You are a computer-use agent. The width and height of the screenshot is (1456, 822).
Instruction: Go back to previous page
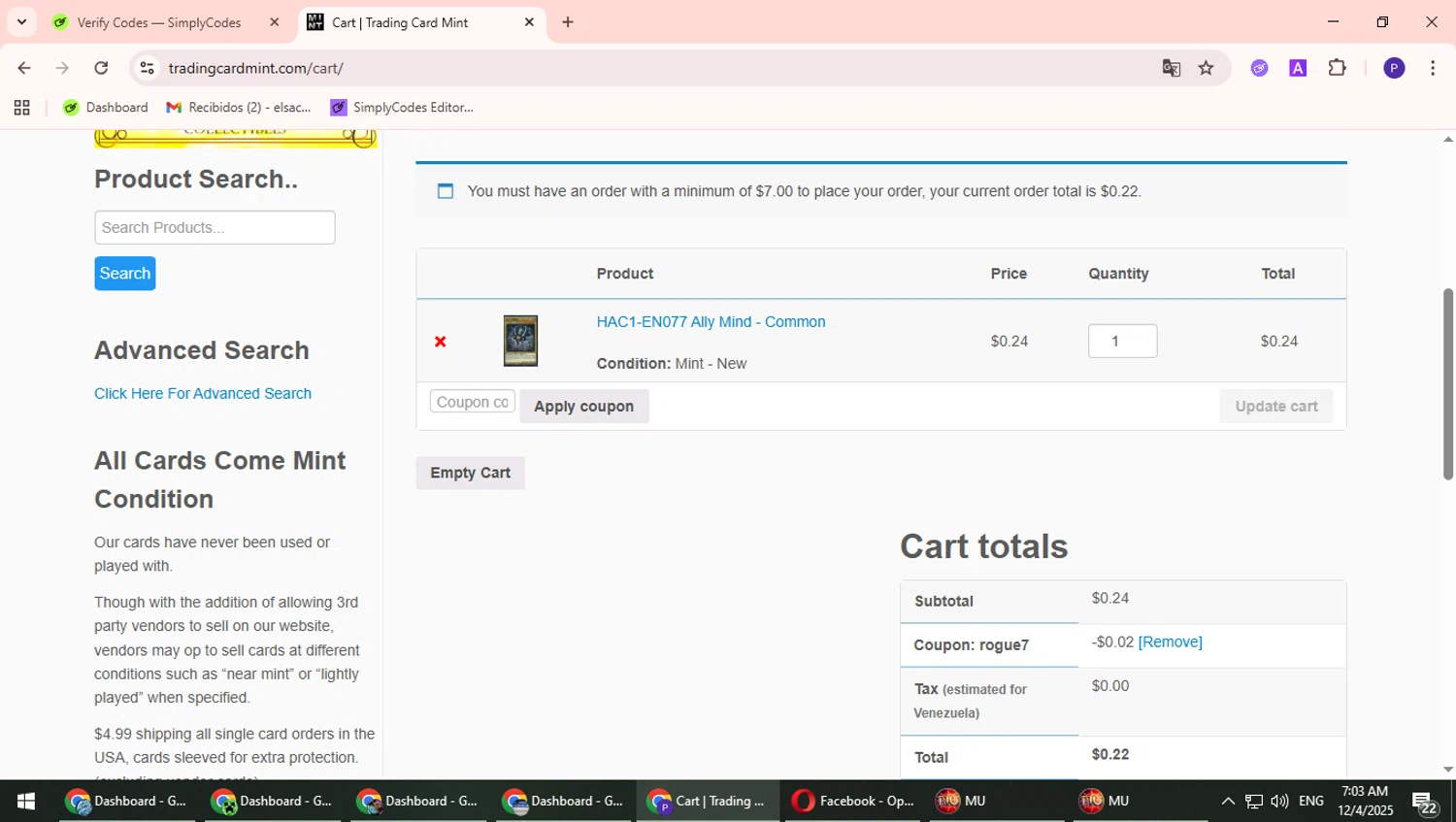24,68
